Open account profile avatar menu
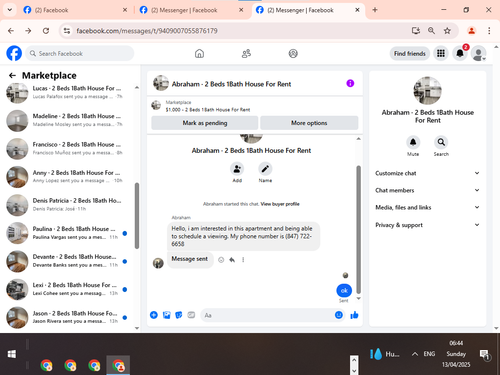The image size is (500, 375). click(x=479, y=53)
